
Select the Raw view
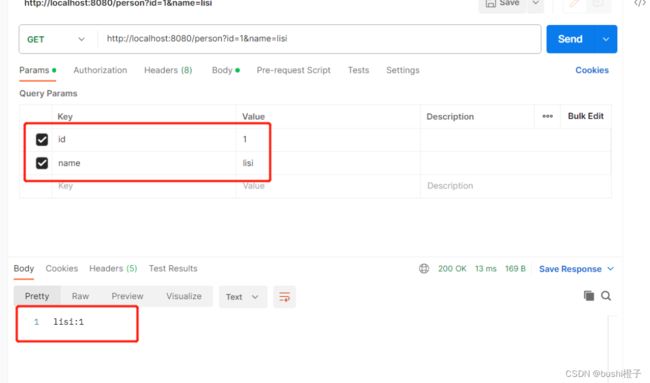pyautogui.click(x=80, y=296)
